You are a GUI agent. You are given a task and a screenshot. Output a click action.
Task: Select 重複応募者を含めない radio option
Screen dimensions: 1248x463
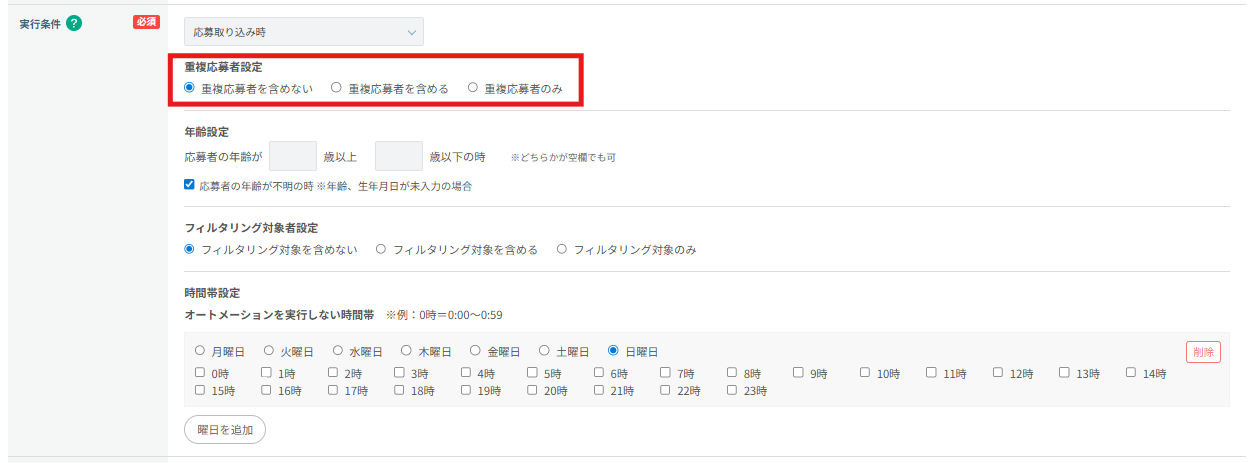[190, 88]
